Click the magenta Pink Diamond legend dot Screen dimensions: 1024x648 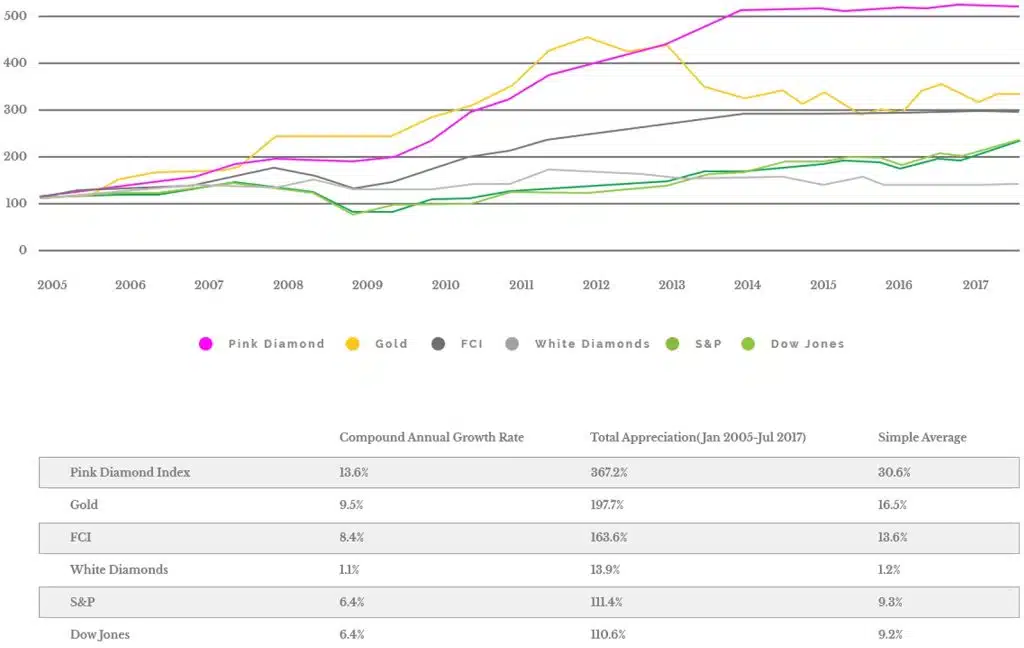pos(206,344)
